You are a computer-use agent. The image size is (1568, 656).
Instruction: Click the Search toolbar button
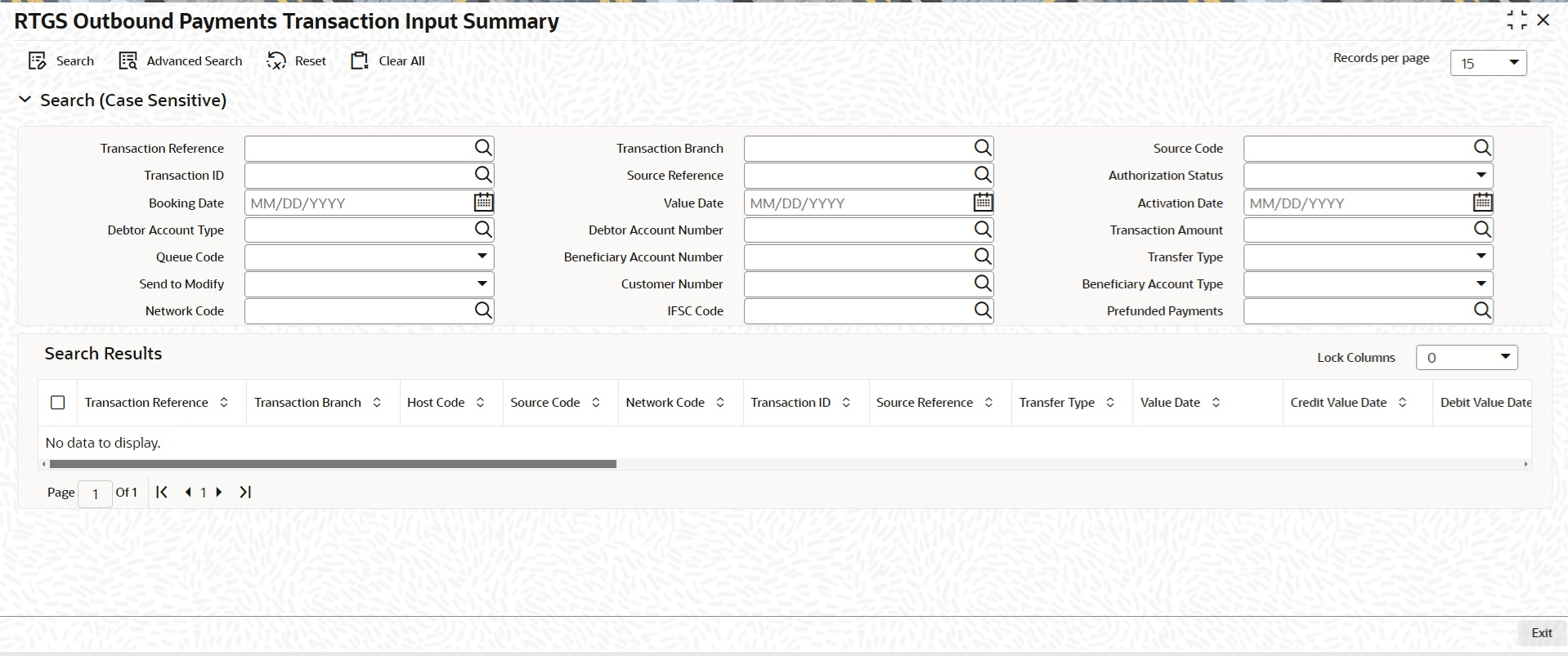pos(61,61)
